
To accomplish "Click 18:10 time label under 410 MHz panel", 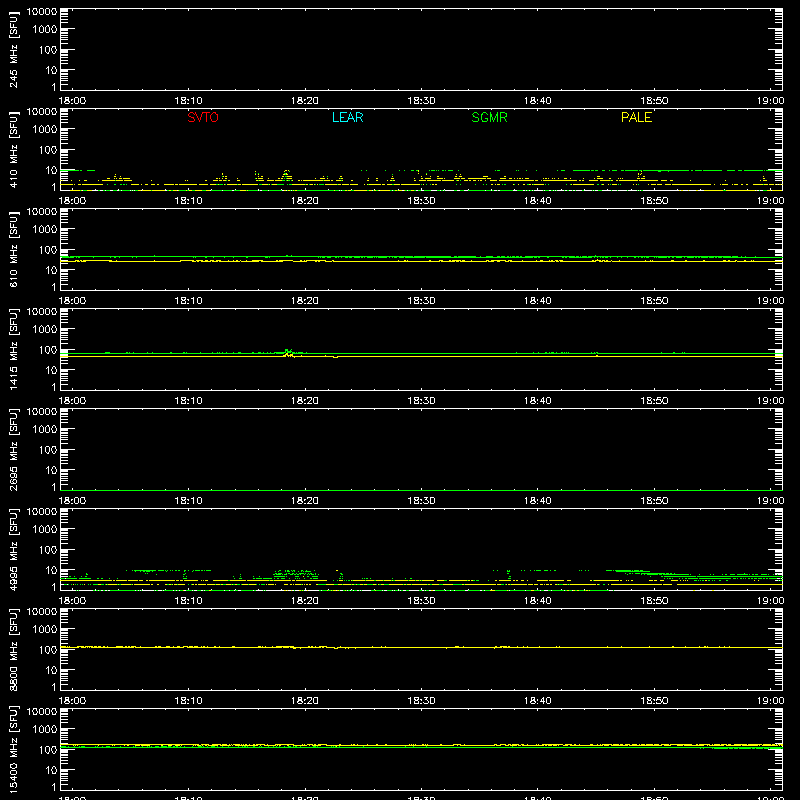I will pos(188,201).
